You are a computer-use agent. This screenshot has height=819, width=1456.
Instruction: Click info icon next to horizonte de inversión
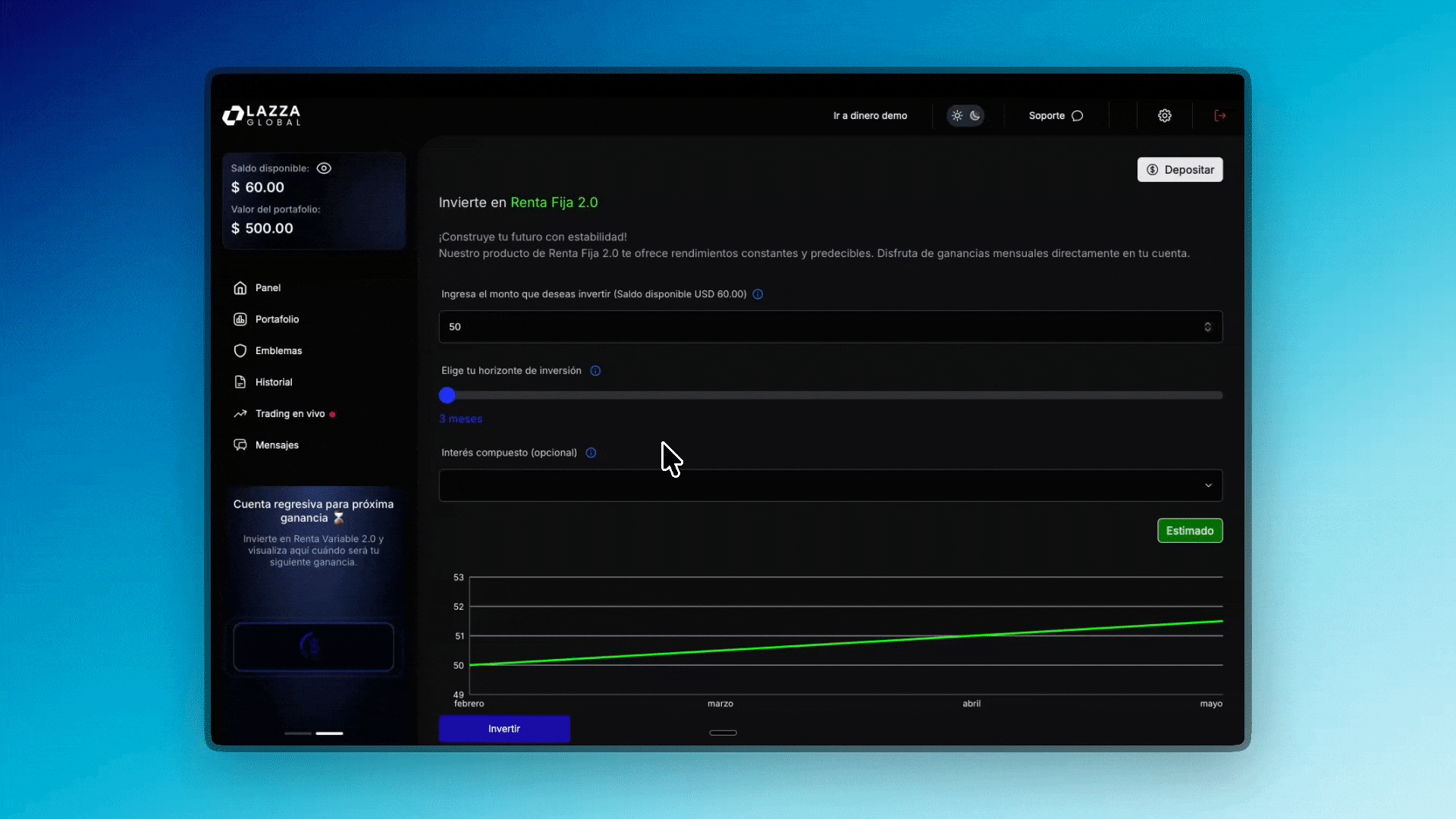click(x=595, y=371)
